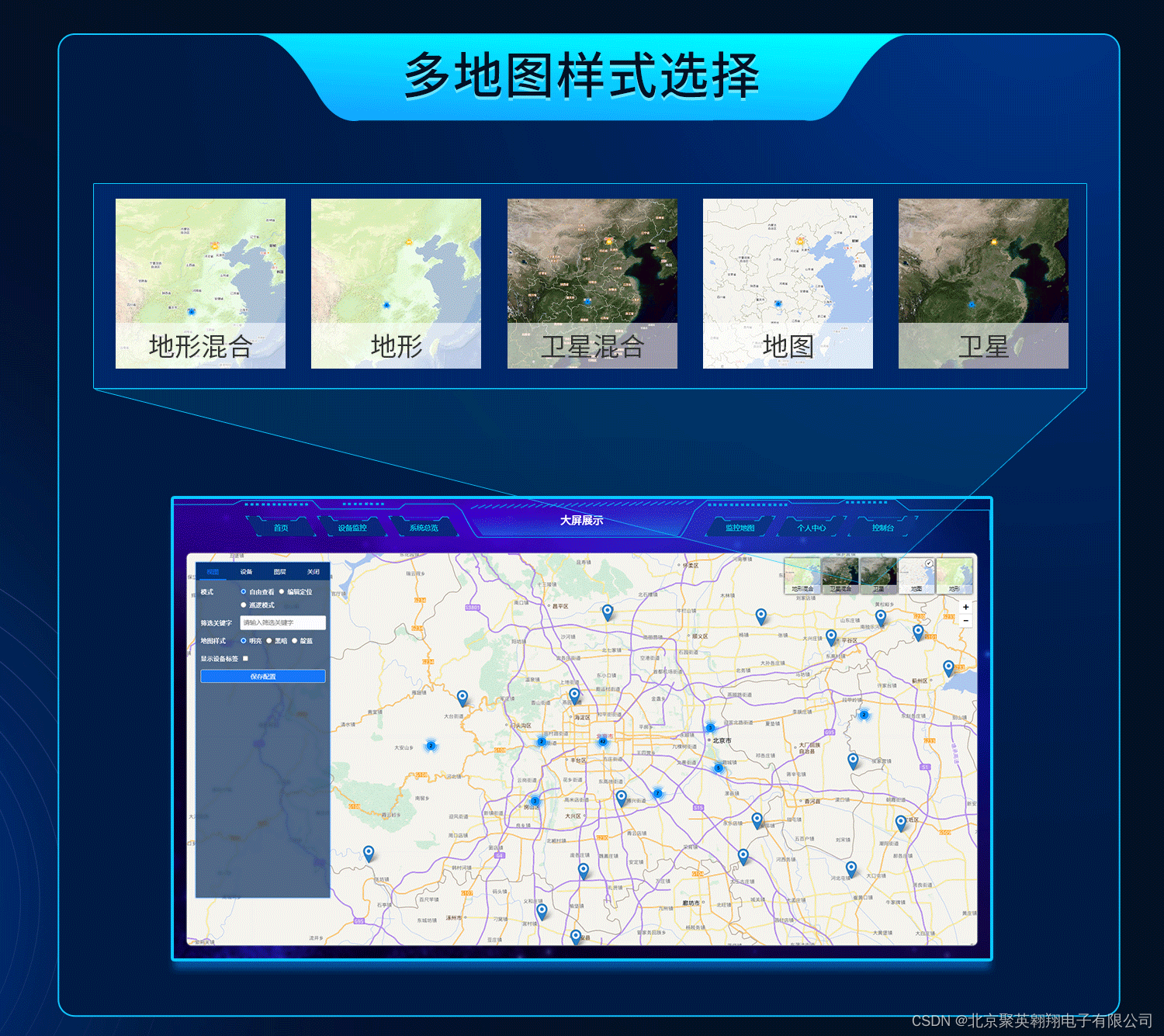
Task: Open 系统总览 in top navigation
Action: pyautogui.click(x=424, y=528)
